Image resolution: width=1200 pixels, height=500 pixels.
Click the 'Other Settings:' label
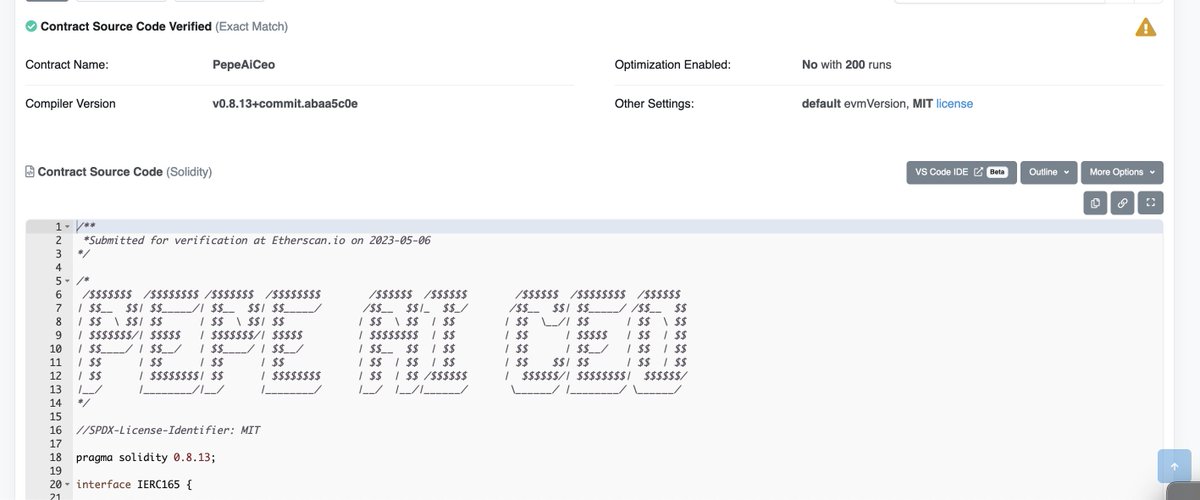click(x=654, y=104)
